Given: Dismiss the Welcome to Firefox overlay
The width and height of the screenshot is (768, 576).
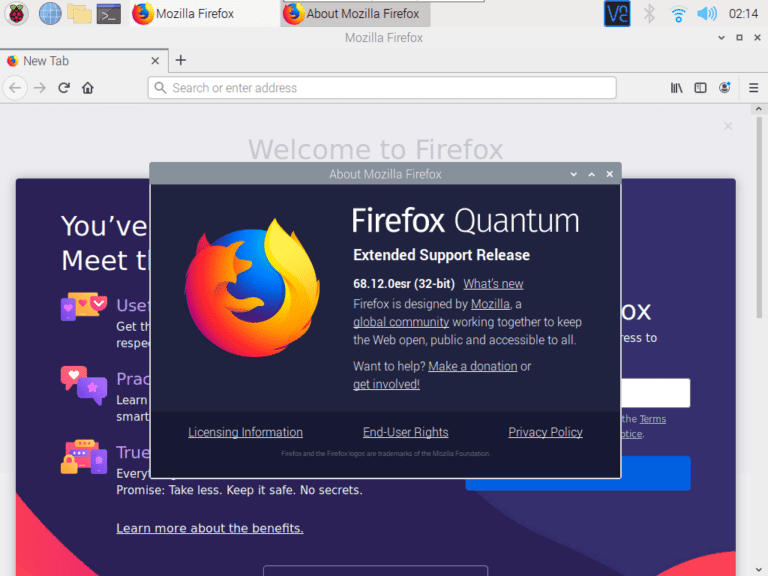Looking at the screenshot, I should (x=728, y=126).
